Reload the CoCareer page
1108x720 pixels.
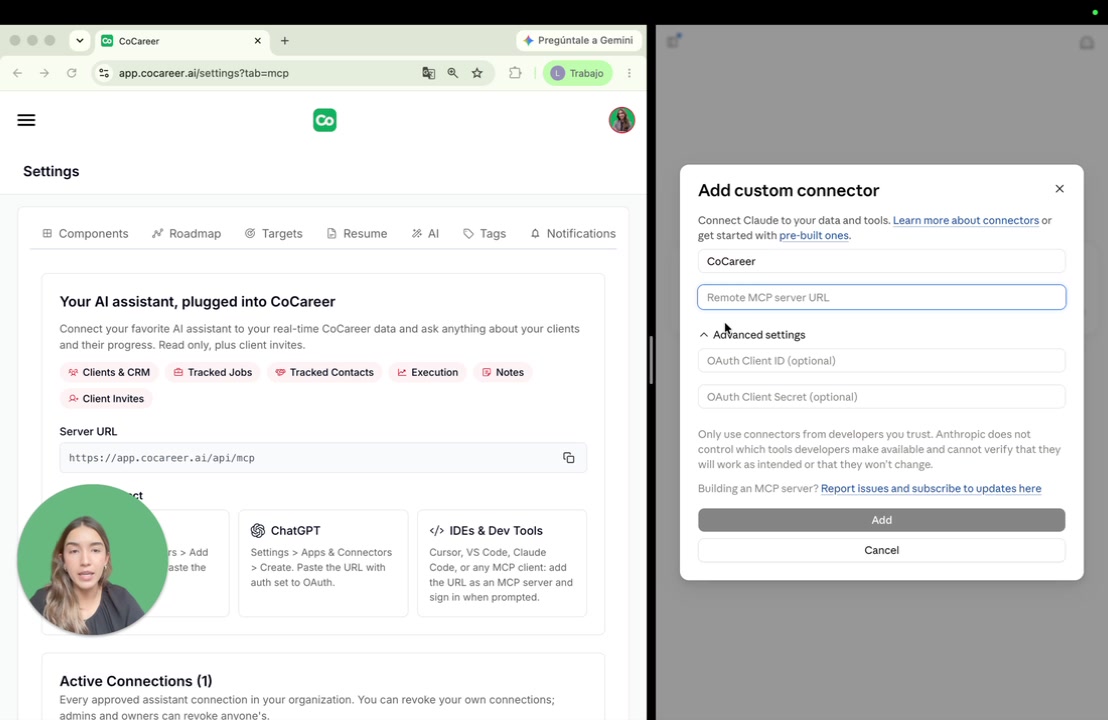coord(71,73)
